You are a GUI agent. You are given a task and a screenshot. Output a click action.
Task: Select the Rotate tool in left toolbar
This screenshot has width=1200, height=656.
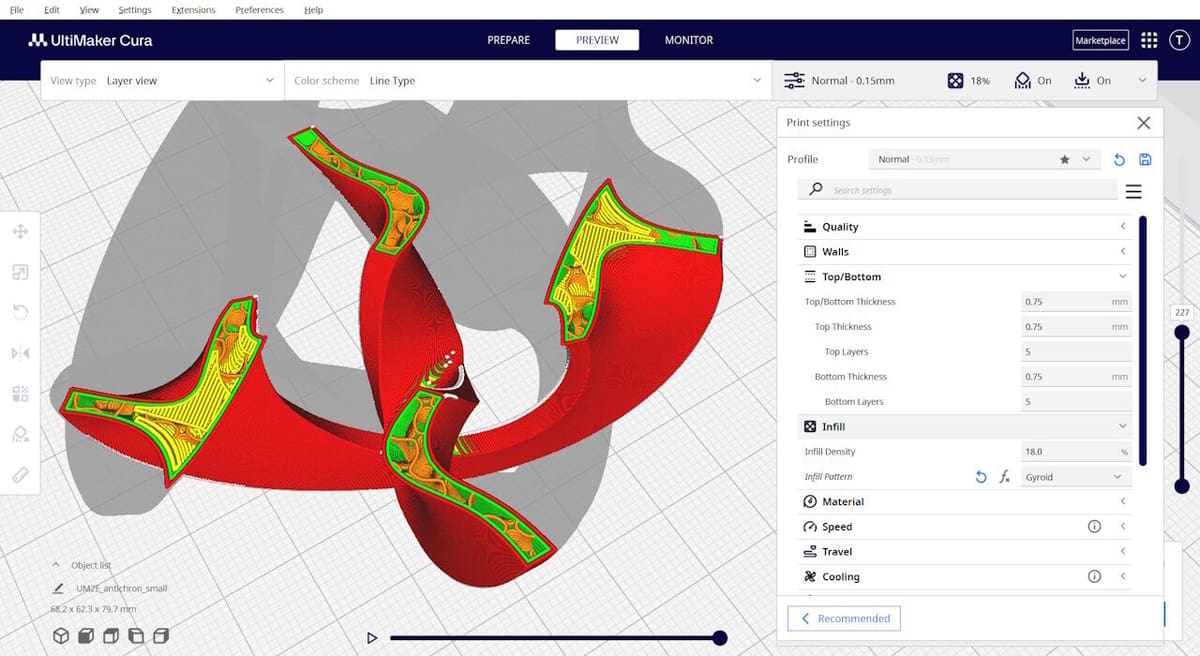pyautogui.click(x=20, y=313)
